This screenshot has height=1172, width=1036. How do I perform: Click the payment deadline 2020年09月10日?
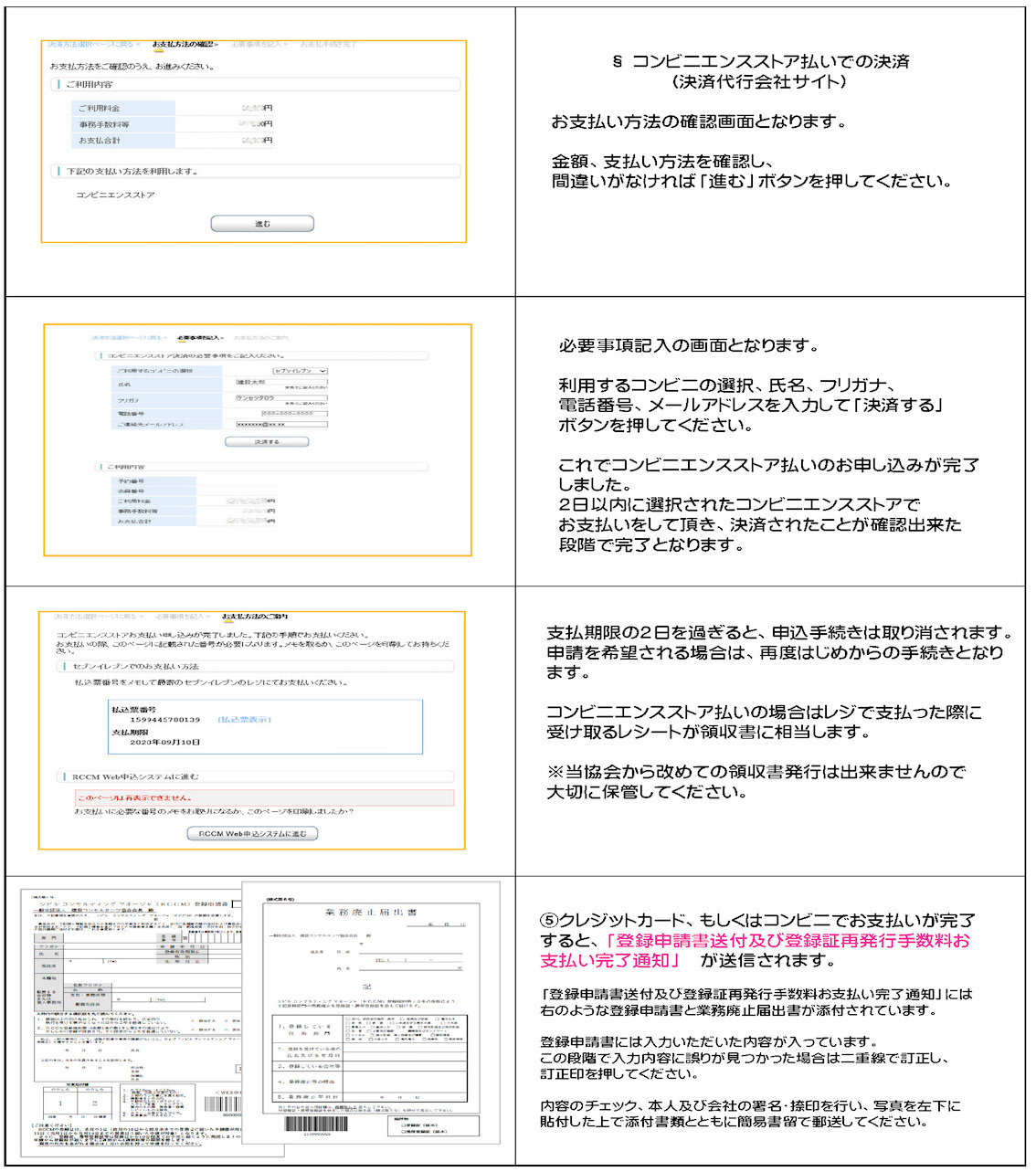164,742
